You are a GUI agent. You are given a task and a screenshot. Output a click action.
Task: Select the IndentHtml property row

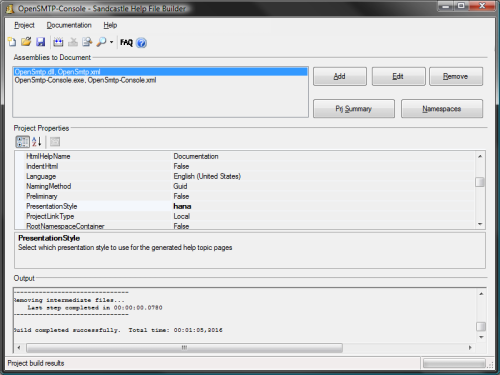tap(245, 166)
